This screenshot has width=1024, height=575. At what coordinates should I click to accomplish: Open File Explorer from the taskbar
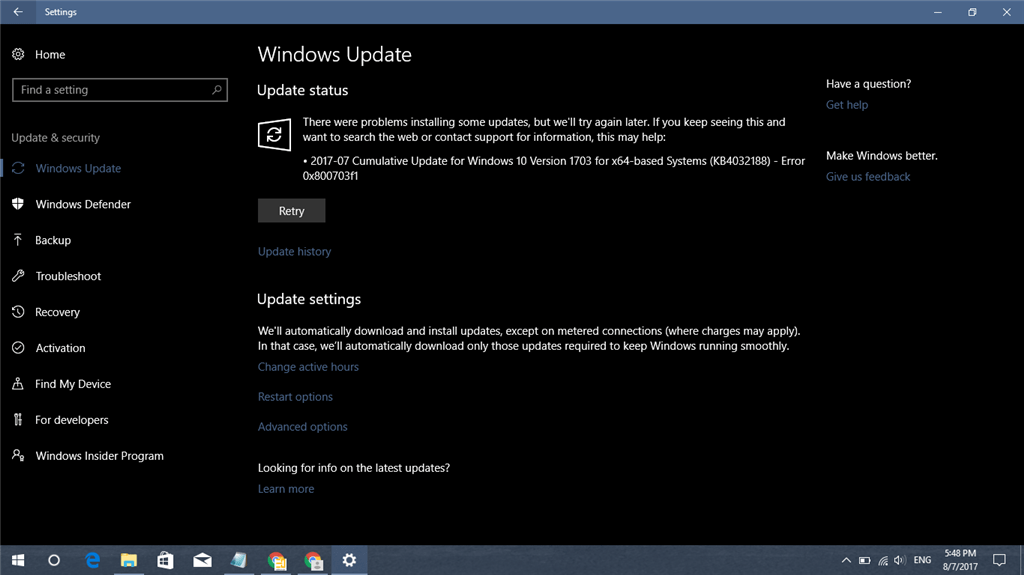(x=129, y=560)
